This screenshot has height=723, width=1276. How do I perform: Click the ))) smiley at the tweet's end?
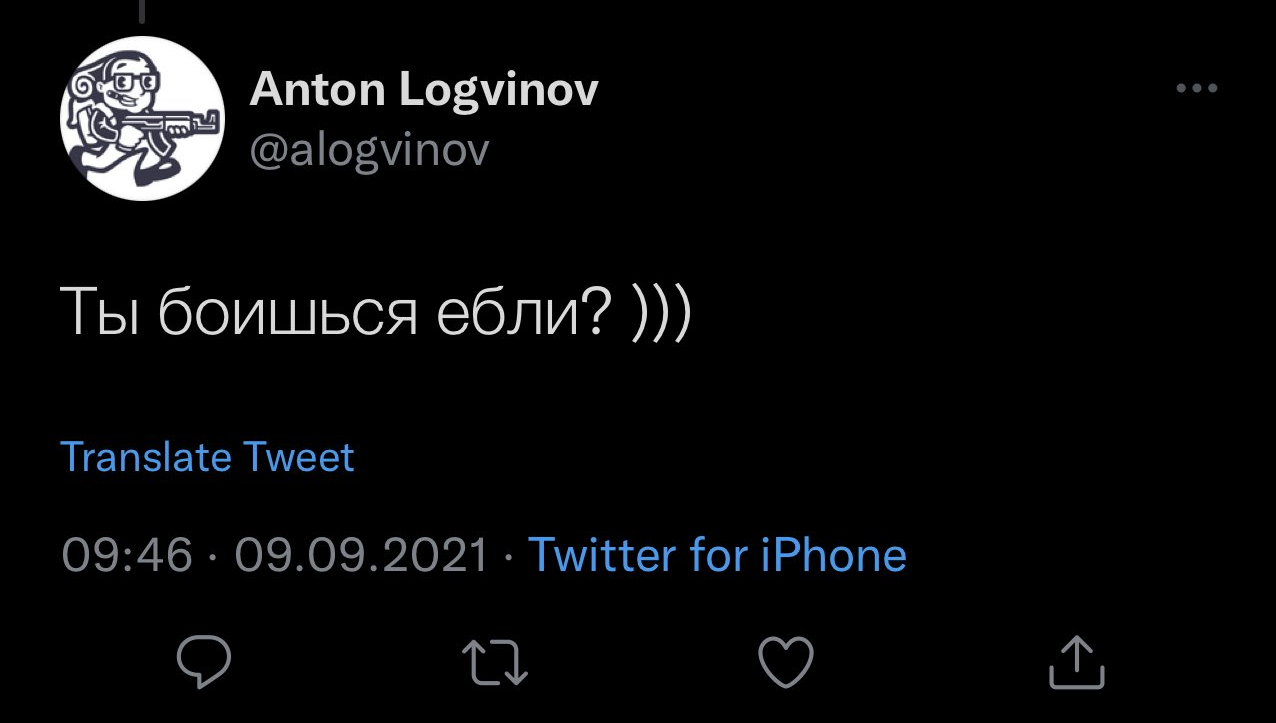[661, 314]
